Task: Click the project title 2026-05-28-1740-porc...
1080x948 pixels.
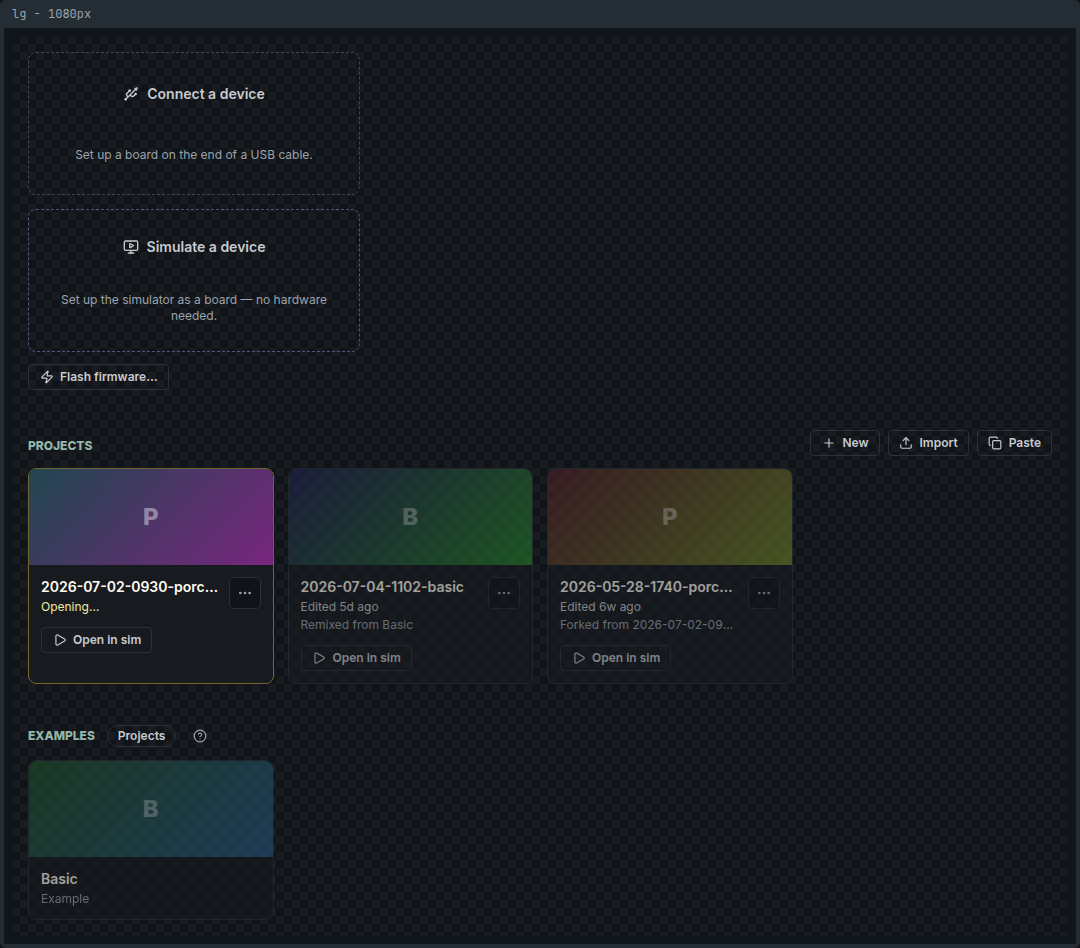Action: click(x=646, y=587)
